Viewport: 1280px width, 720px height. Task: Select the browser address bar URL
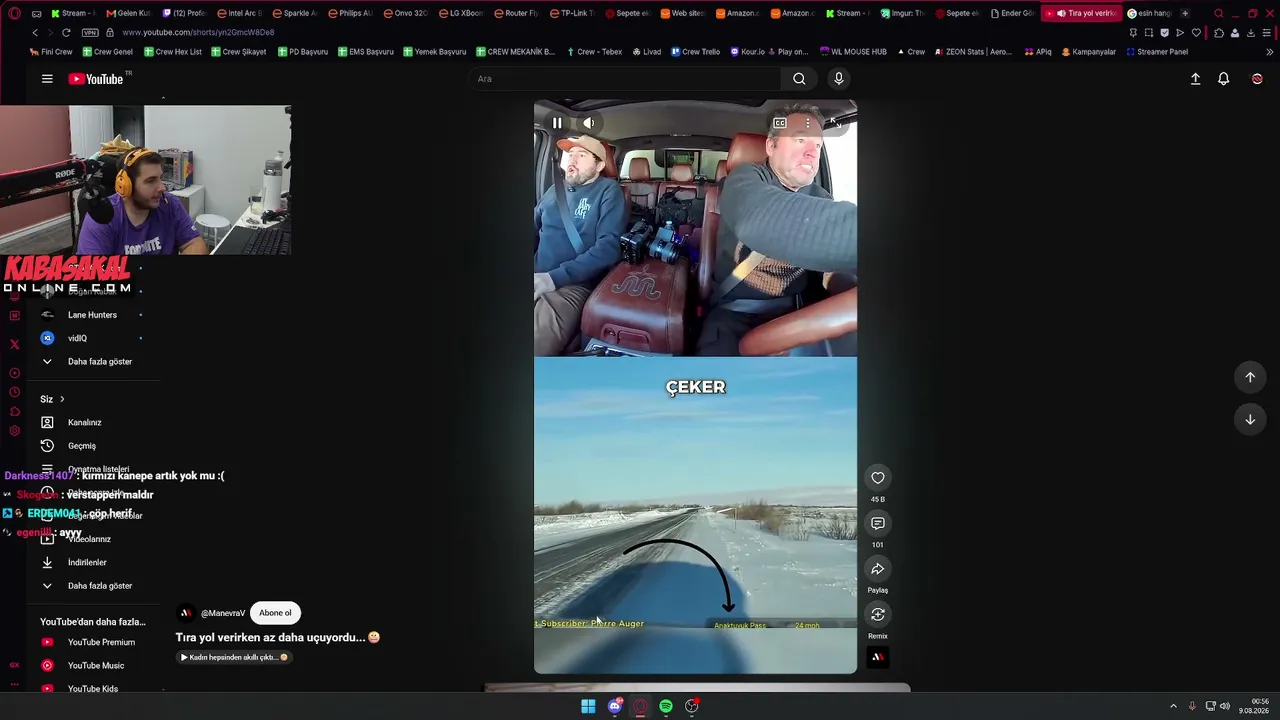198,32
